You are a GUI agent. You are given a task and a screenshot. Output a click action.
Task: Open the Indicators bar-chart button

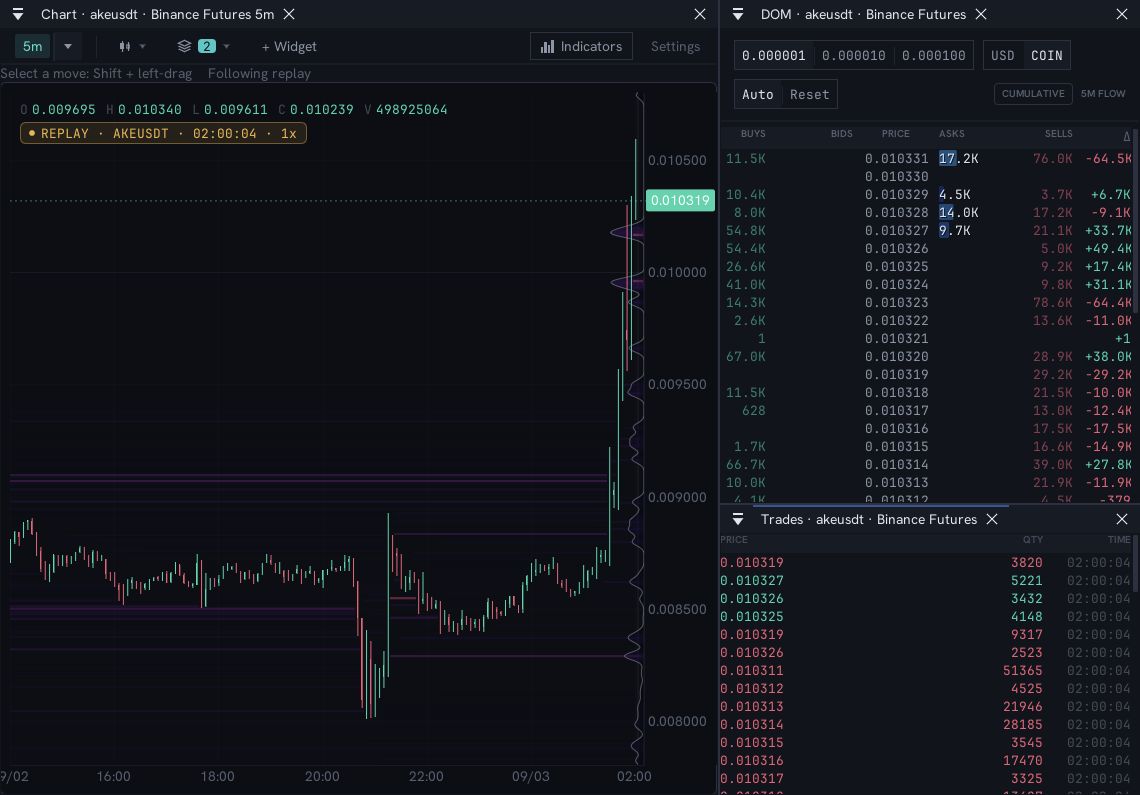[x=581, y=47]
